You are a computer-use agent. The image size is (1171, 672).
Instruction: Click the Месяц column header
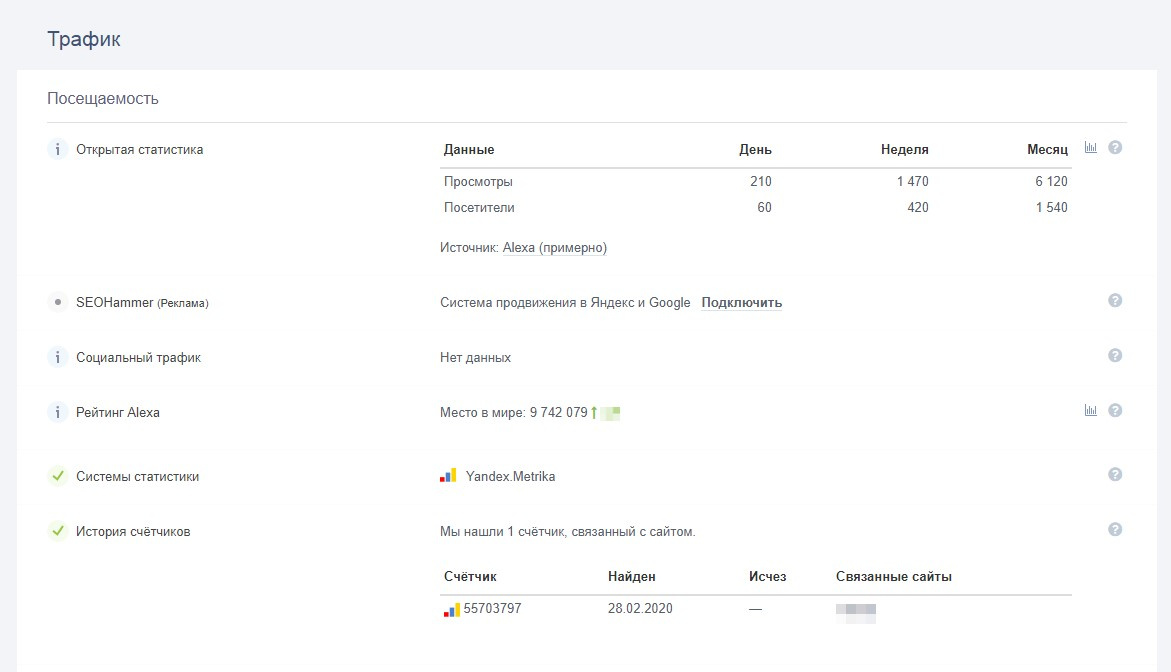[x=1047, y=150]
